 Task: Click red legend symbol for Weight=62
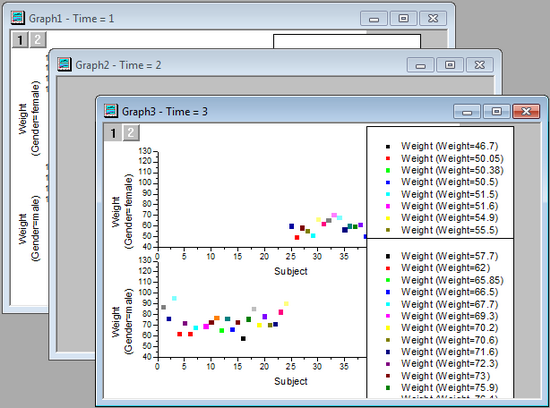[388, 269]
